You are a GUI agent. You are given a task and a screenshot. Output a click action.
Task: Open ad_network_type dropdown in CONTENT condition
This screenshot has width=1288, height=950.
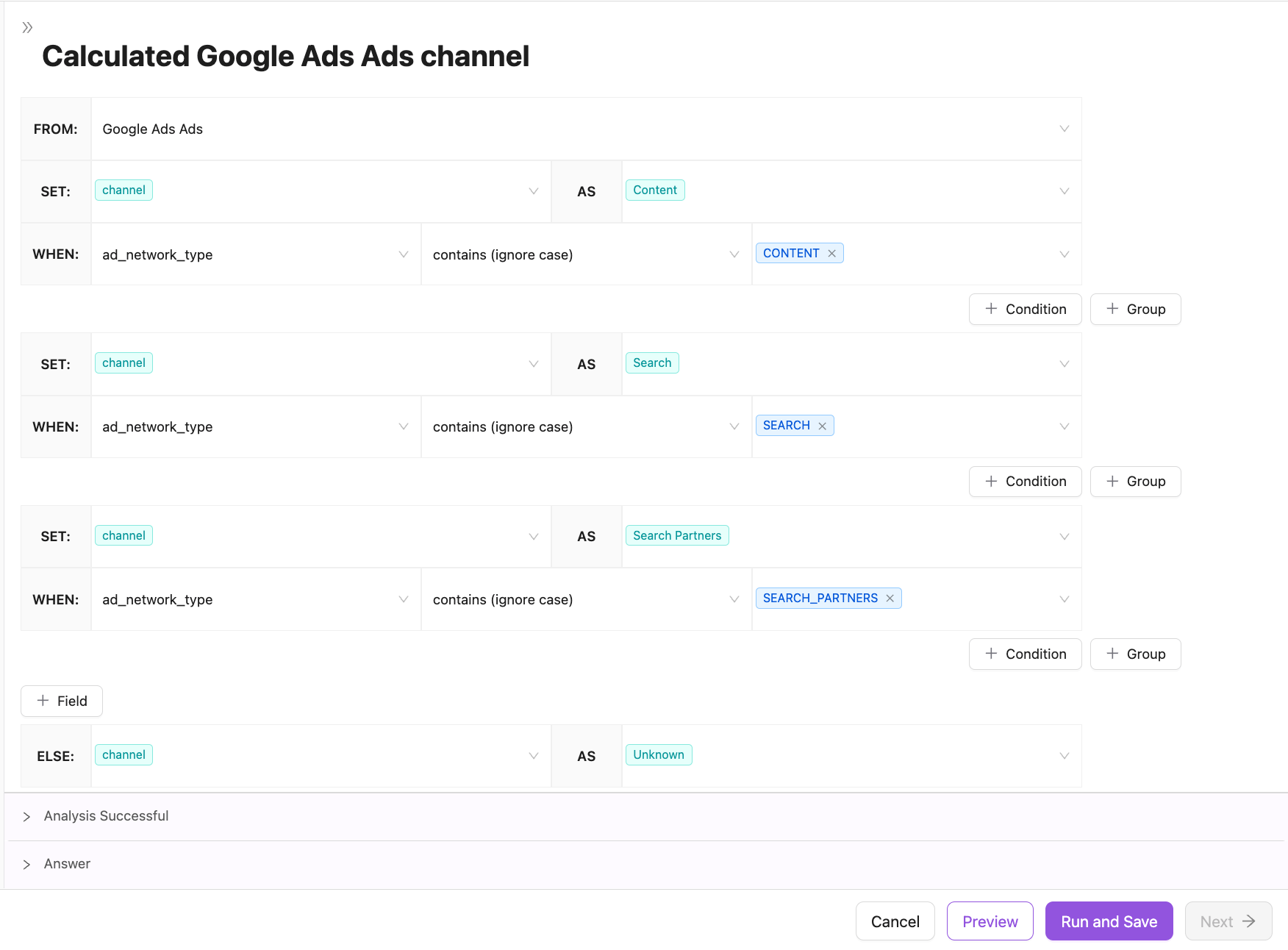[x=256, y=254]
